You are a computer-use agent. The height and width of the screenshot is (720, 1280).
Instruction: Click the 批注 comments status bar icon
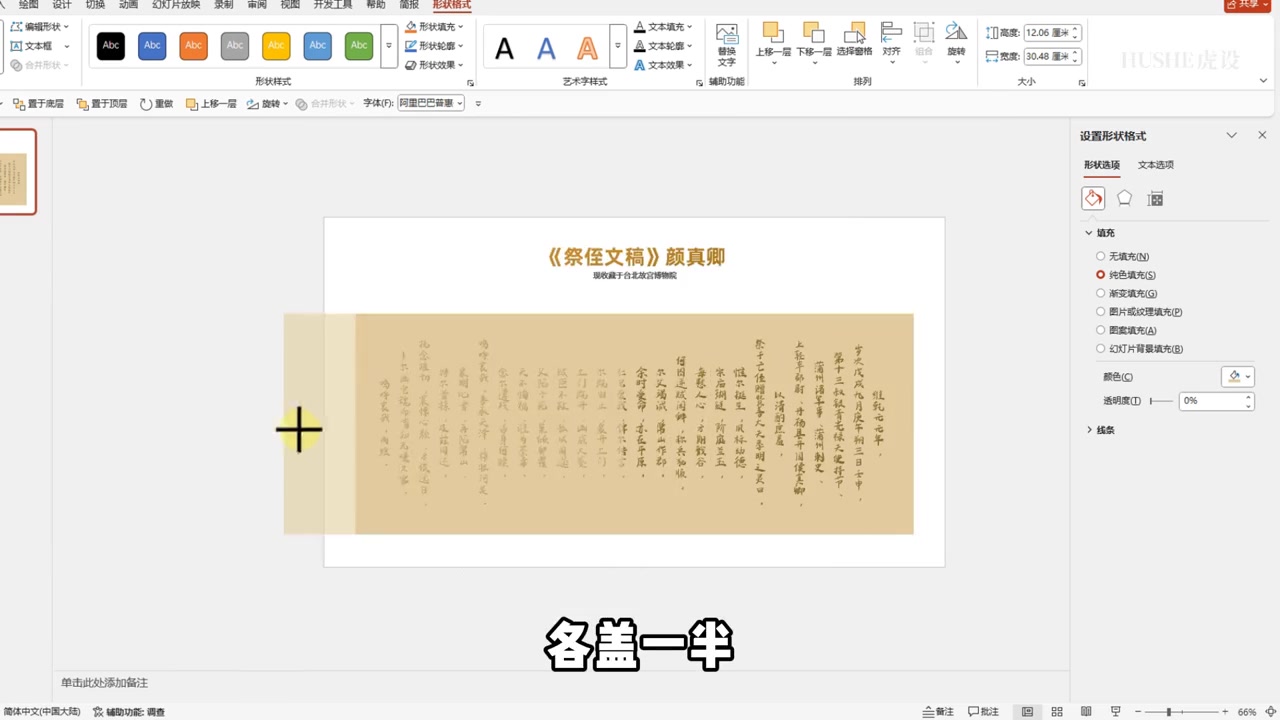pos(984,711)
